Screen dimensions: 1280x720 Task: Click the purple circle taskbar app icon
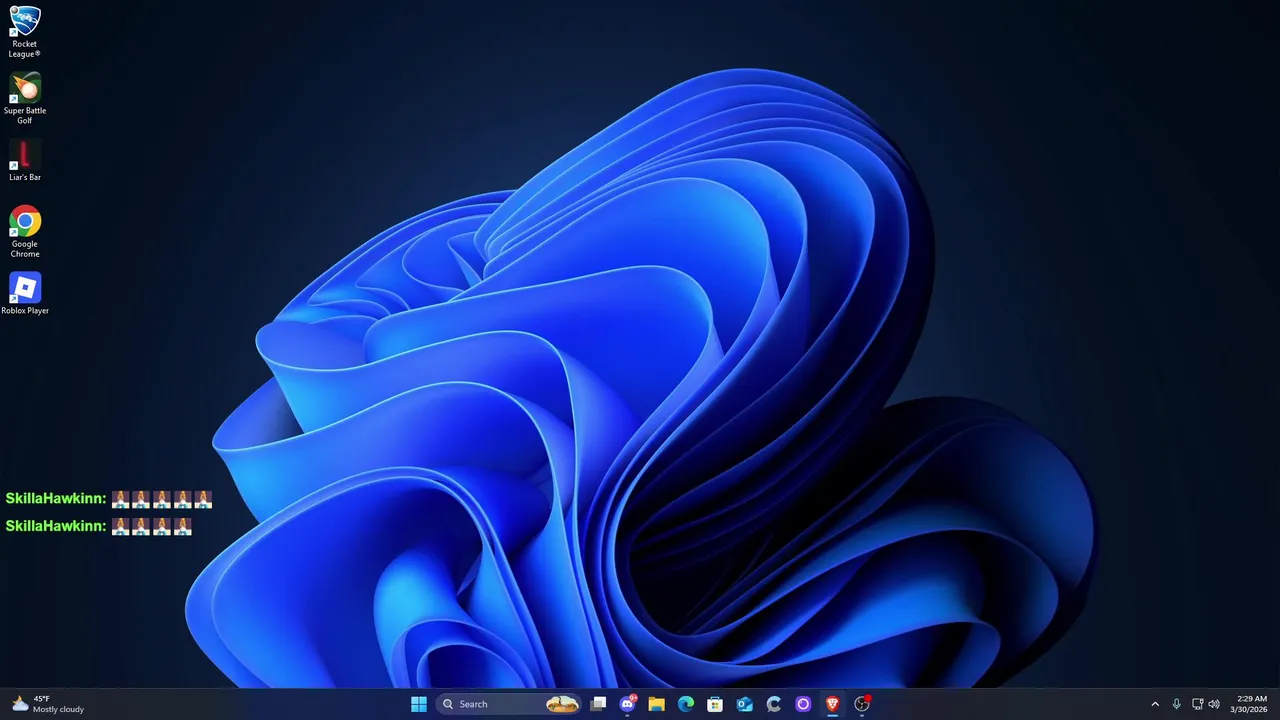[803, 704]
